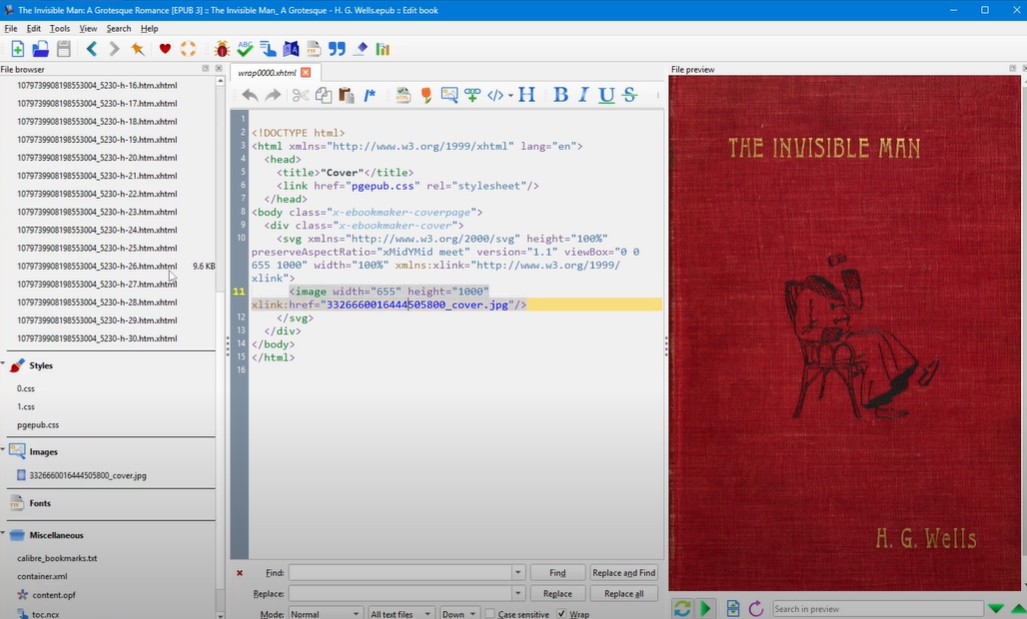Close the wrap0000.xhtml tab
Image resolution: width=1027 pixels, height=619 pixels.
[305, 73]
